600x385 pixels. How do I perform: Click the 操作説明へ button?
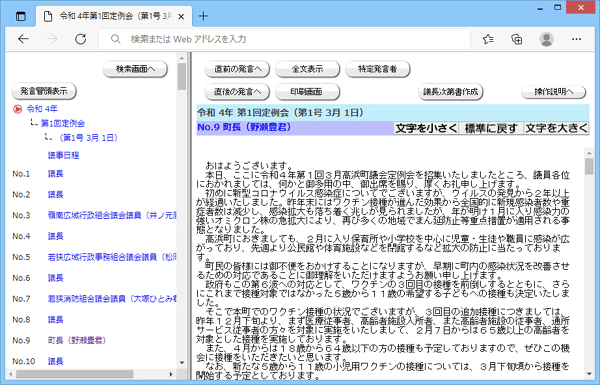click(554, 91)
